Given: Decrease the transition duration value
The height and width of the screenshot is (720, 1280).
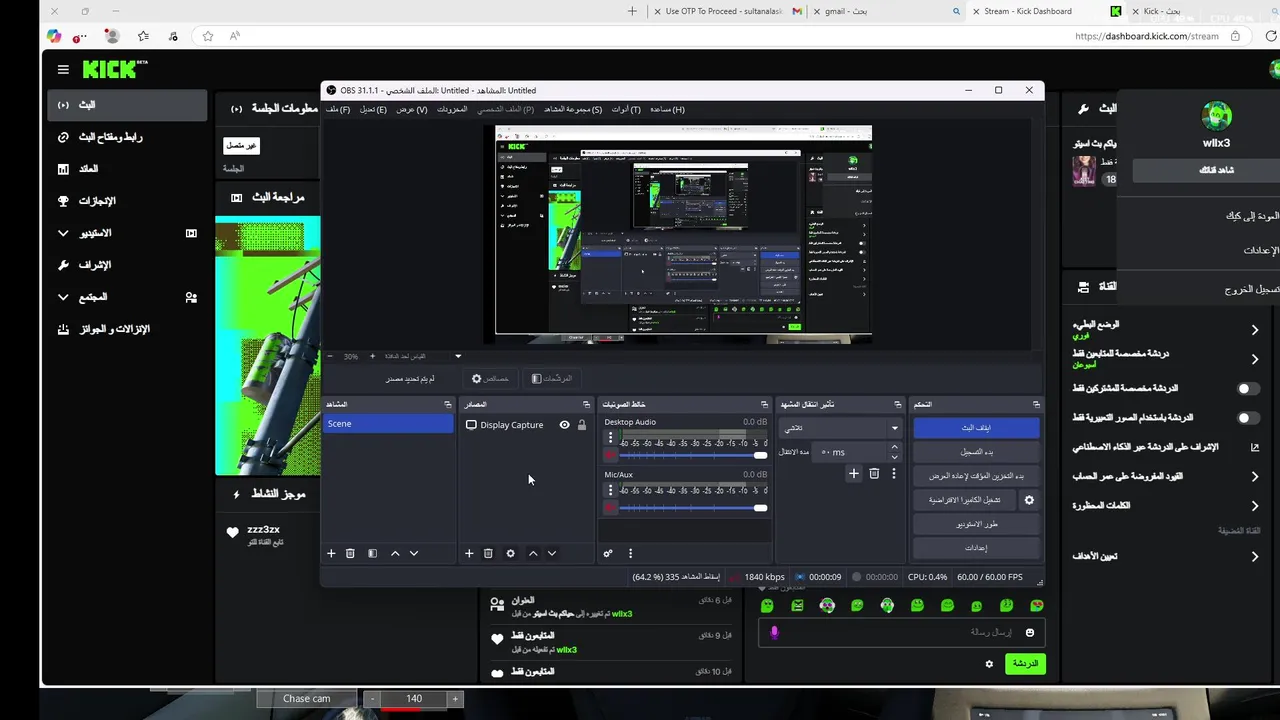Looking at the screenshot, I should point(894,456).
